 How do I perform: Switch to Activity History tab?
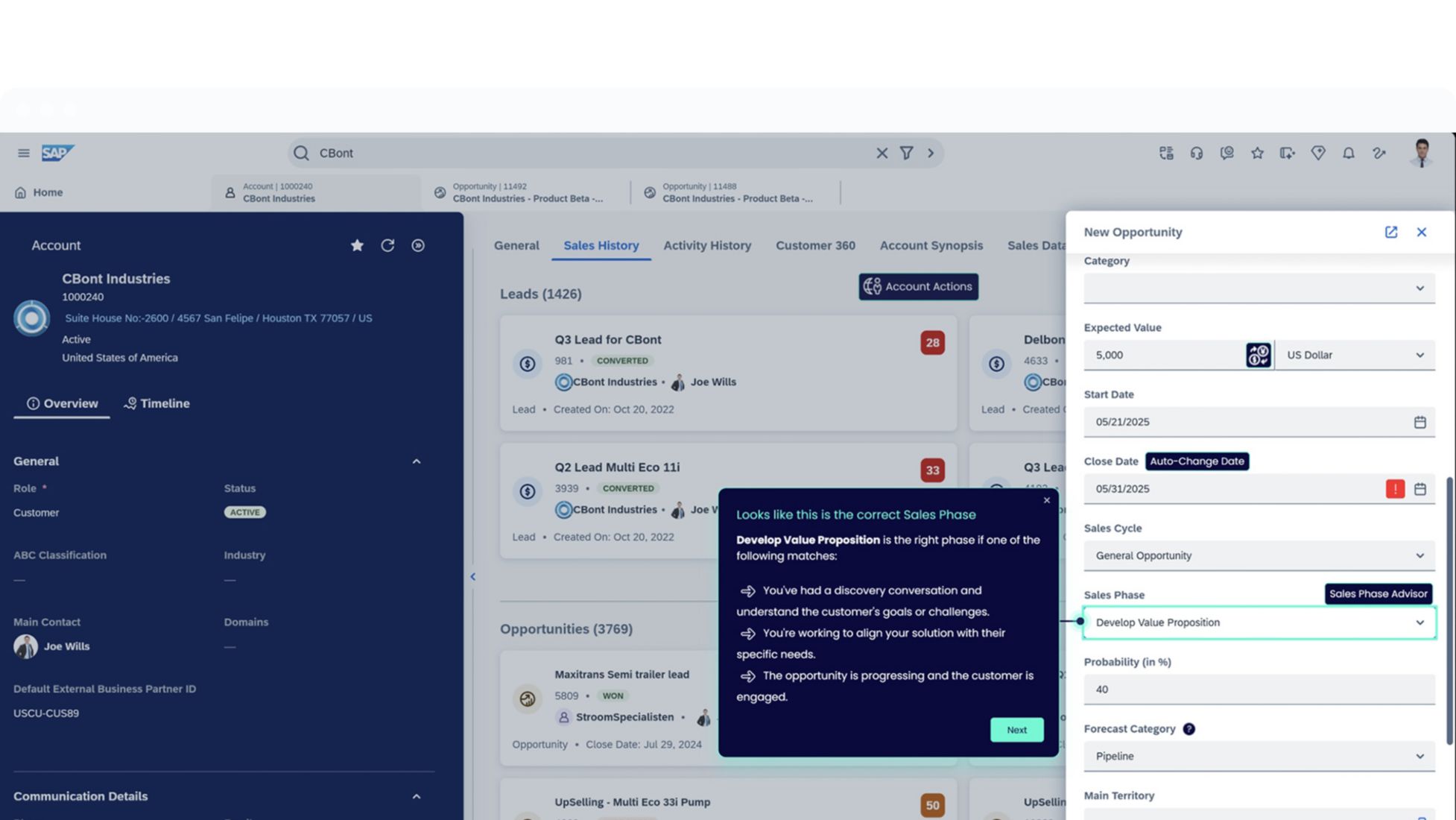(706, 245)
